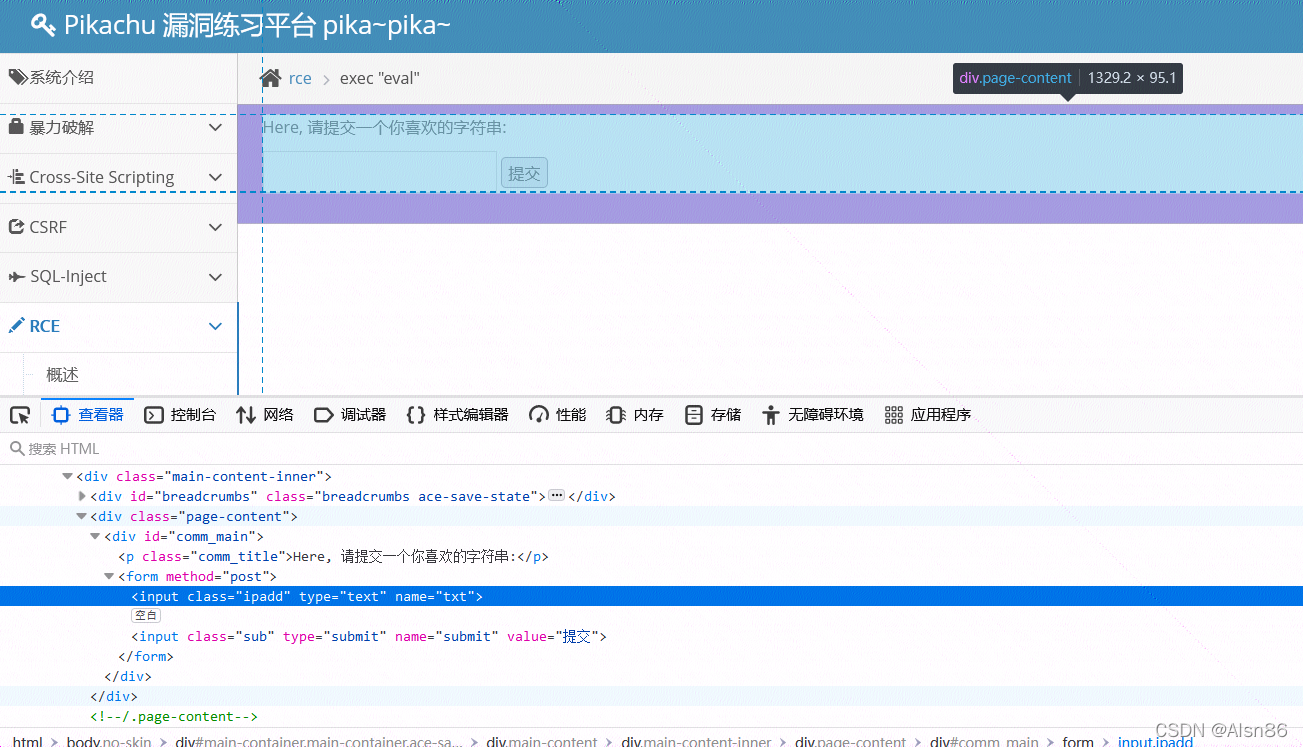Screen dimensions: 1303x747
Task: Collapse the main-content-inner div node
Action: tap(67, 477)
